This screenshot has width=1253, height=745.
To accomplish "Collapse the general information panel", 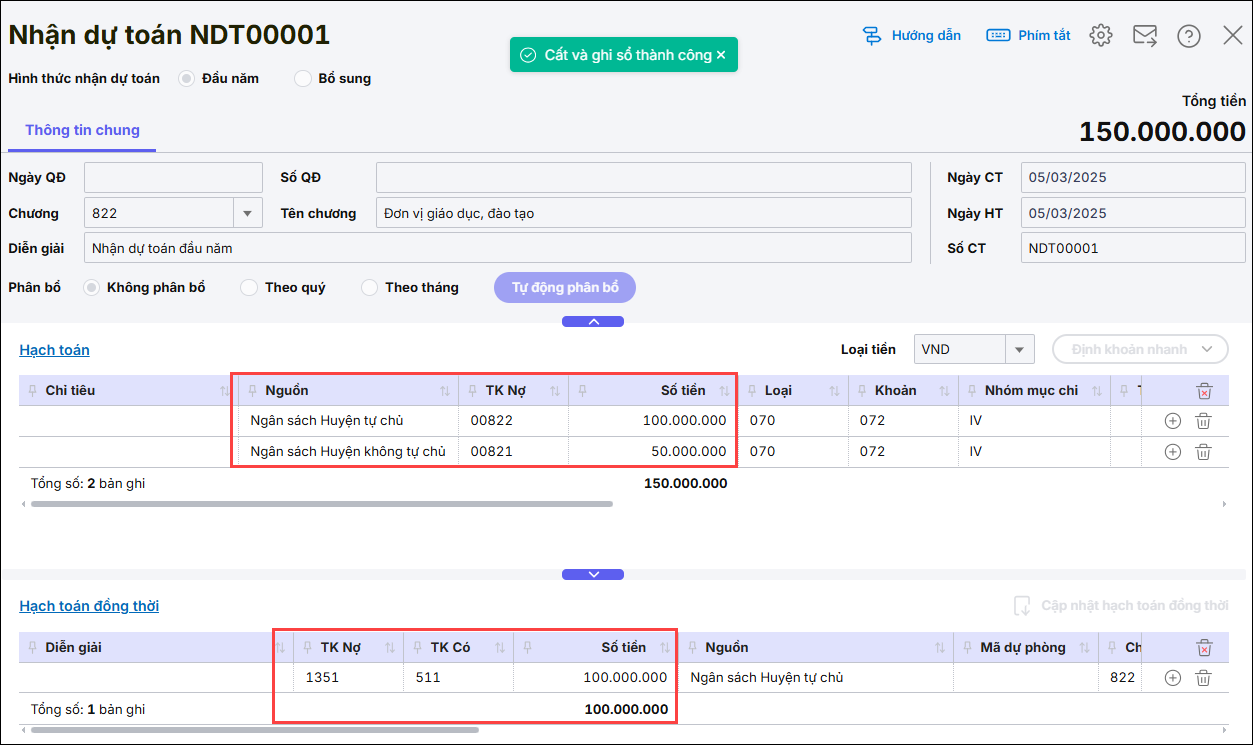I will 593,322.
